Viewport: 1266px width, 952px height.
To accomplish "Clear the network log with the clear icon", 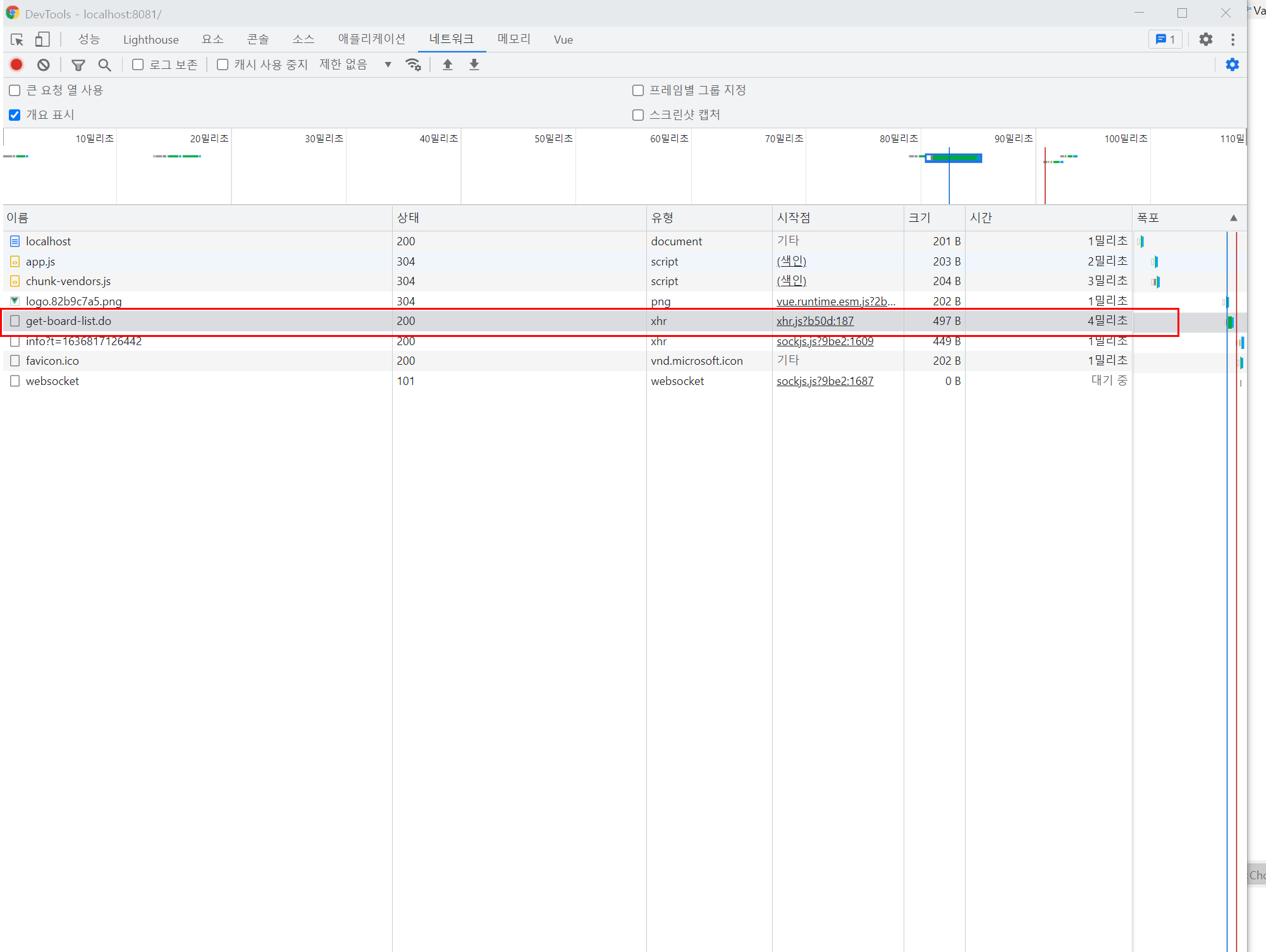I will 43,64.
